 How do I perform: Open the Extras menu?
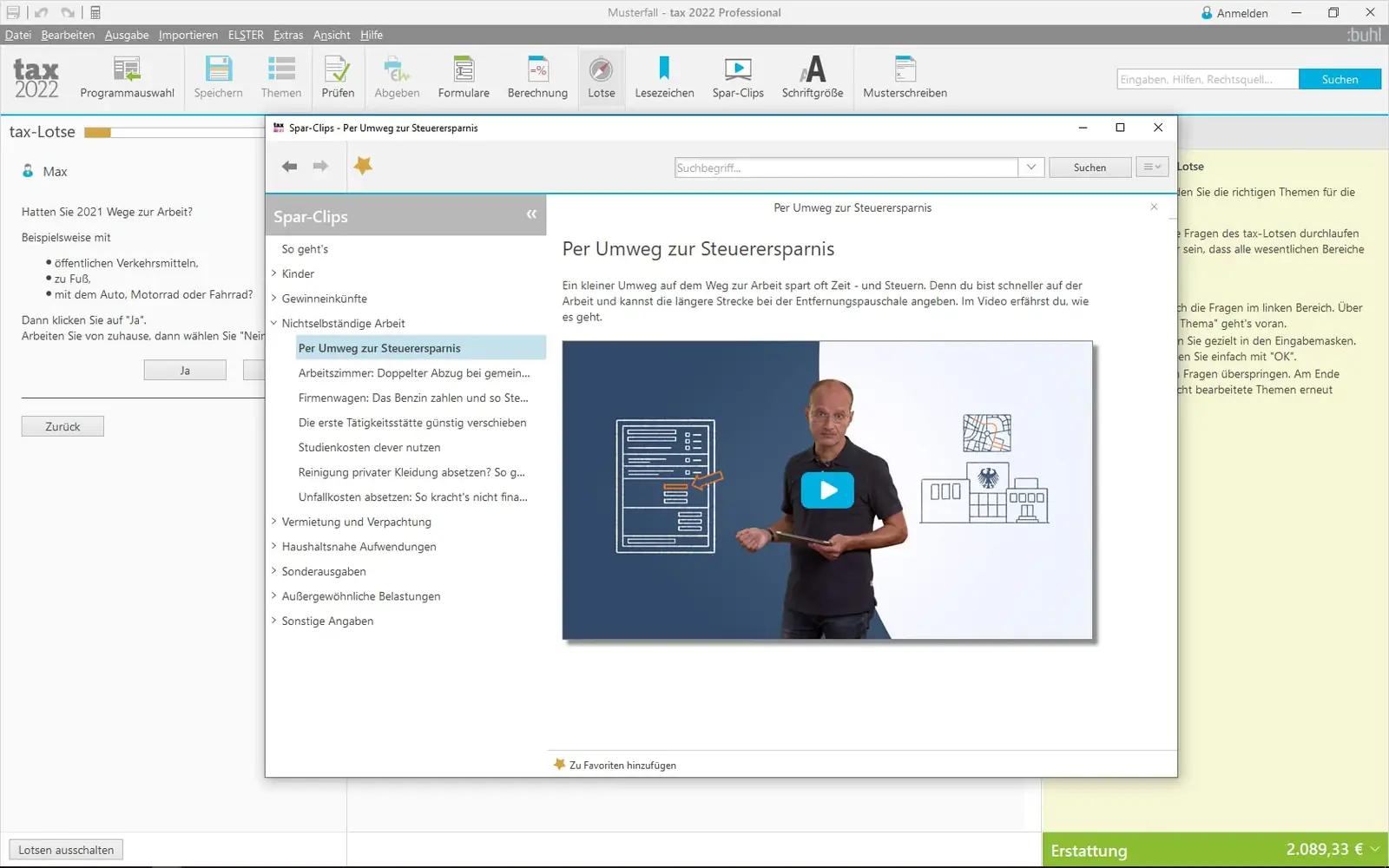[x=288, y=35]
